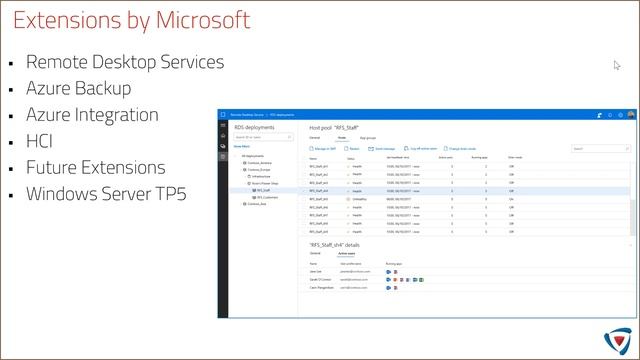Click the orange app icon in Sarah O'Connor's row
Screen dimensions: 640x360
[x=395, y=280]
